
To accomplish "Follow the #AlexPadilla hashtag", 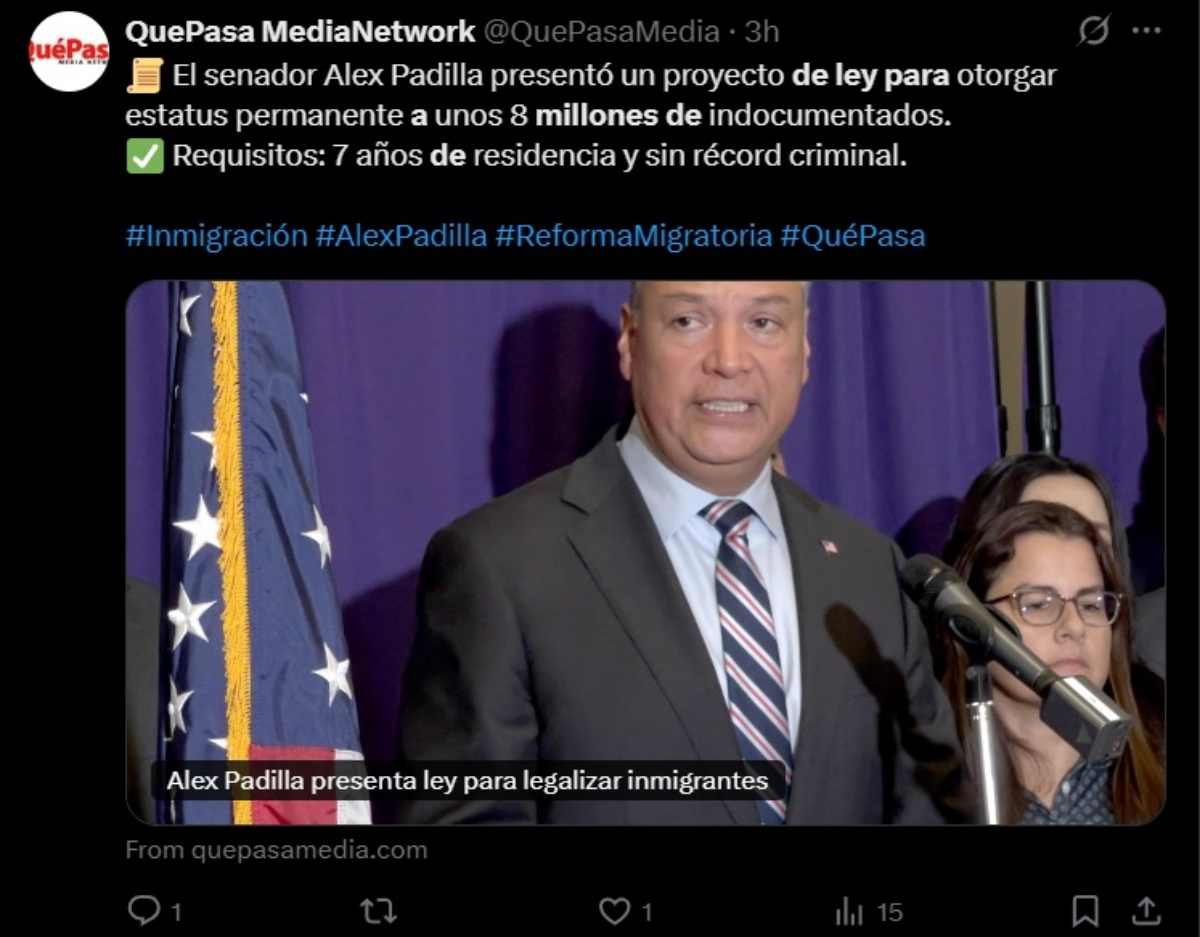I will click(x=401, y=236).
